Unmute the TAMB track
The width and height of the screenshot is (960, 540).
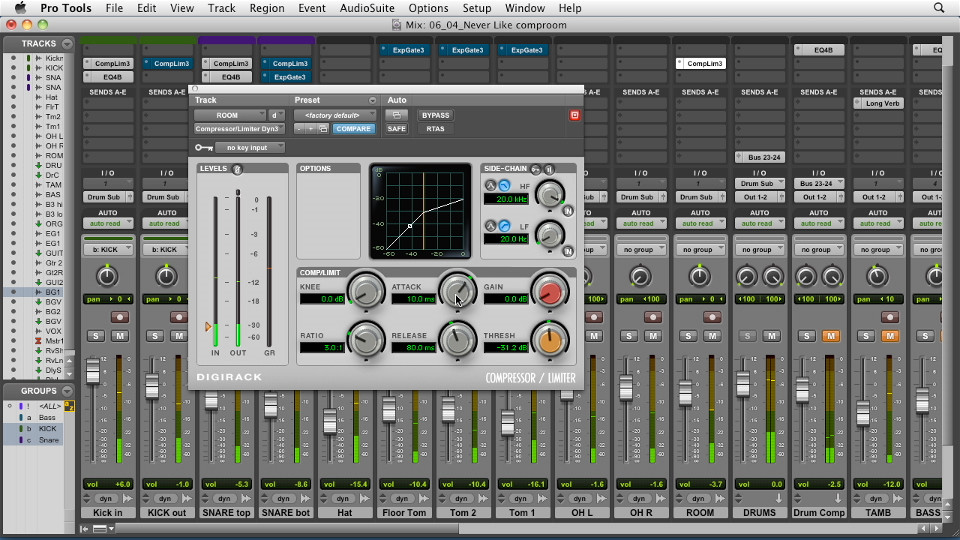(x=890, y=336)
